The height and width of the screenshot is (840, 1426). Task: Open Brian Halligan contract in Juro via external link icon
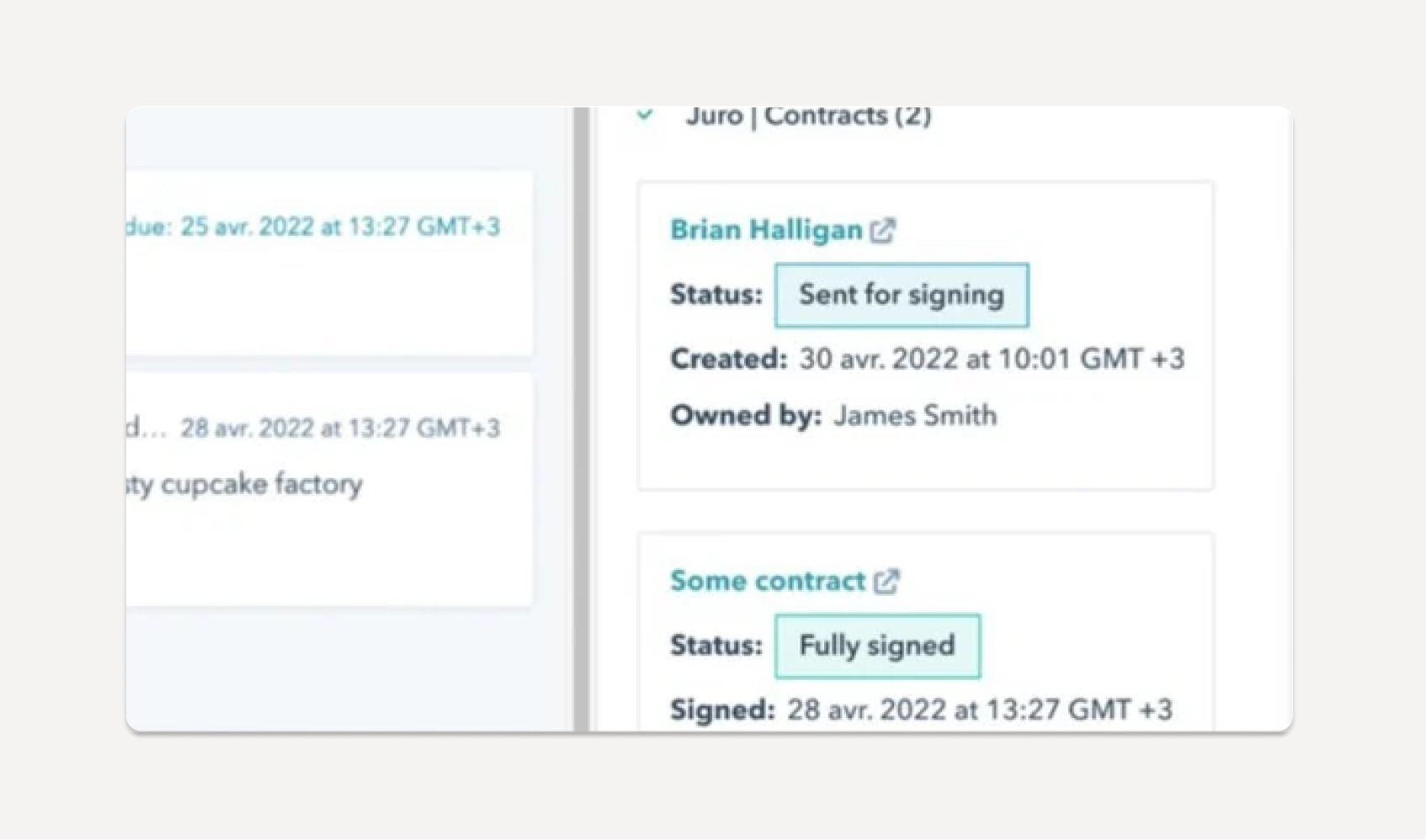click(882, 230)
